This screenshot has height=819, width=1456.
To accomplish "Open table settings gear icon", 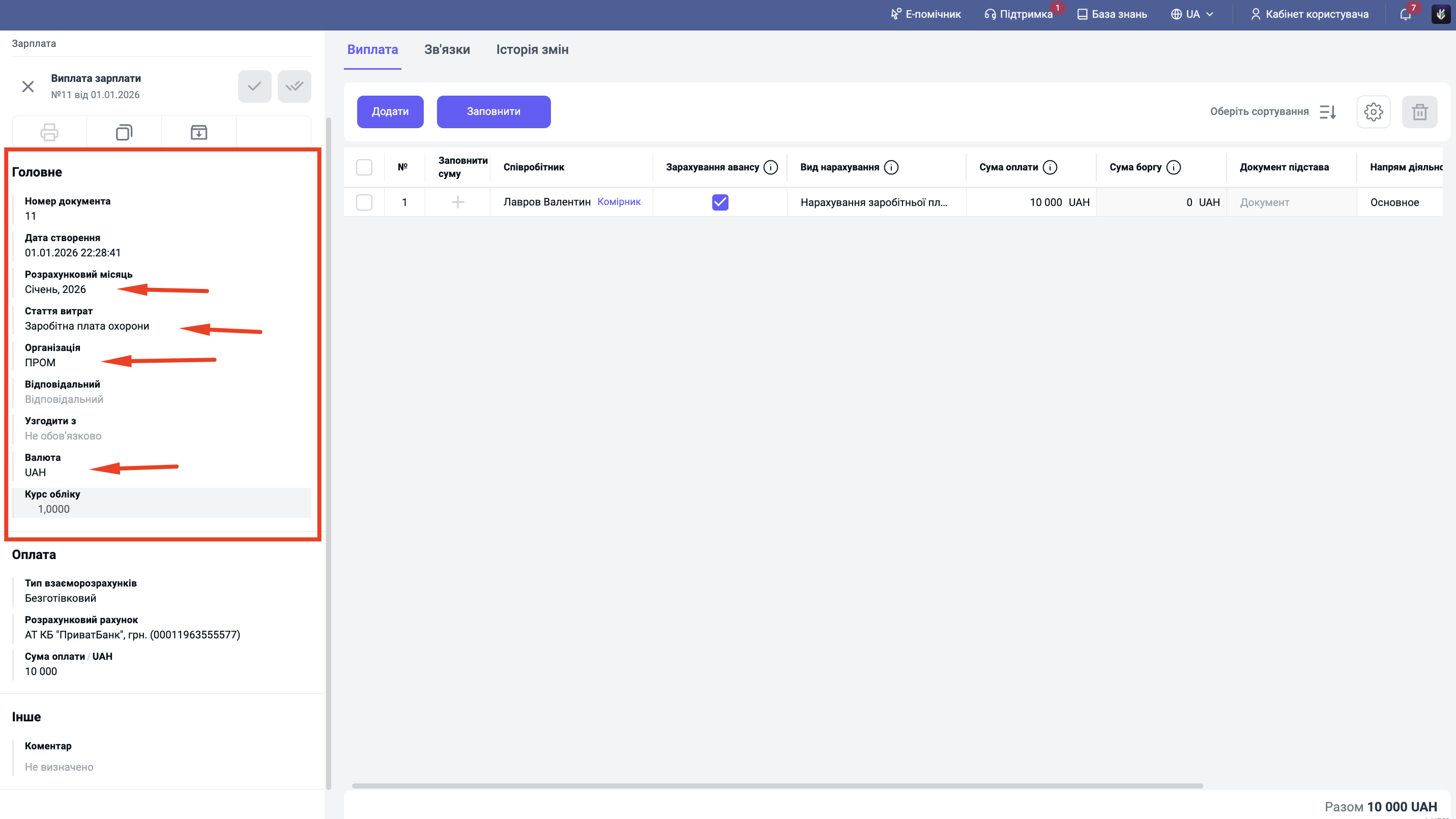I will (x=1373, y=112).
